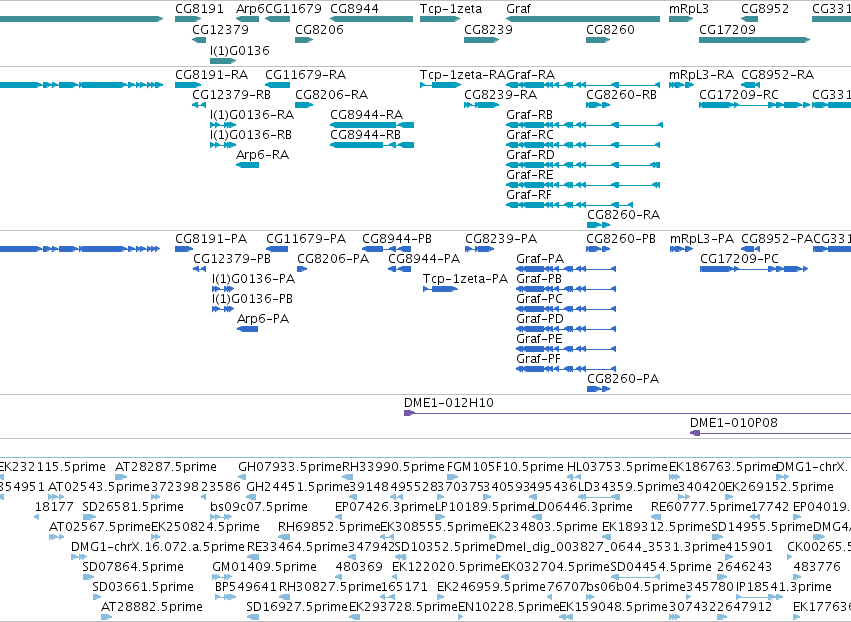Click the CG12379-PB protein label
Screen dimensions: 851x622
(232, 258)
